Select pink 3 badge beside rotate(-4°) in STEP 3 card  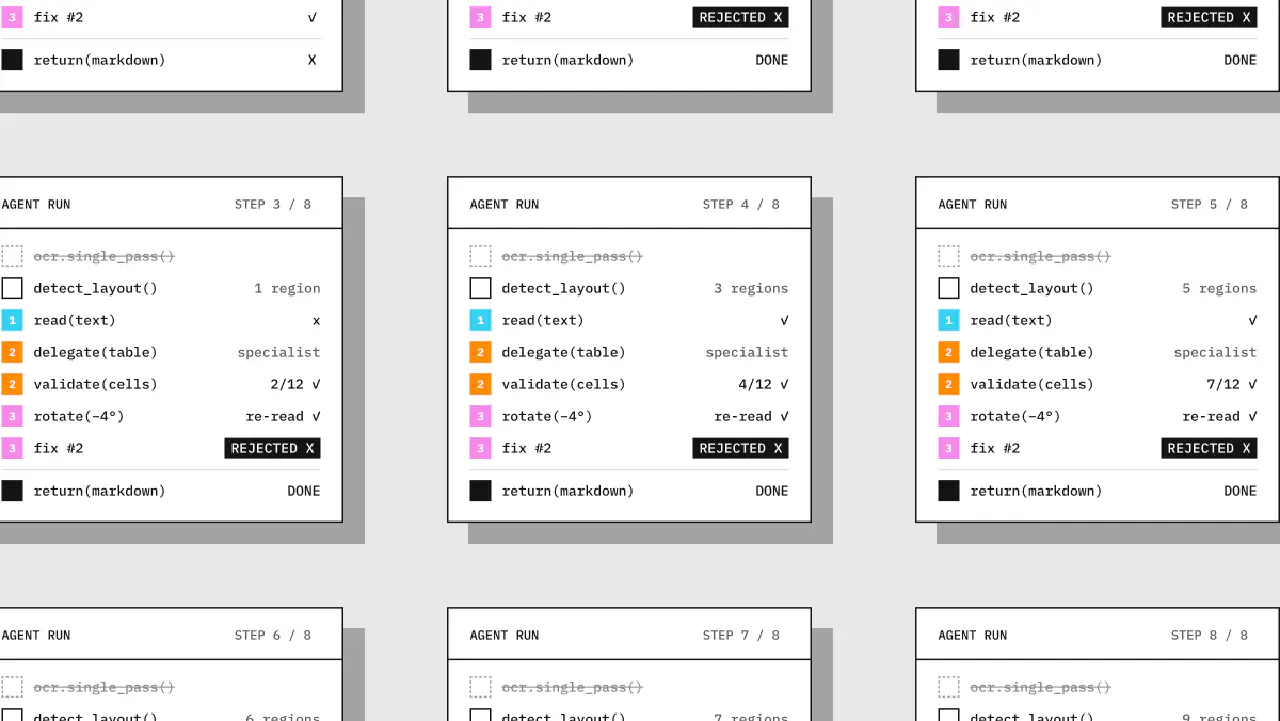(11, 416)
